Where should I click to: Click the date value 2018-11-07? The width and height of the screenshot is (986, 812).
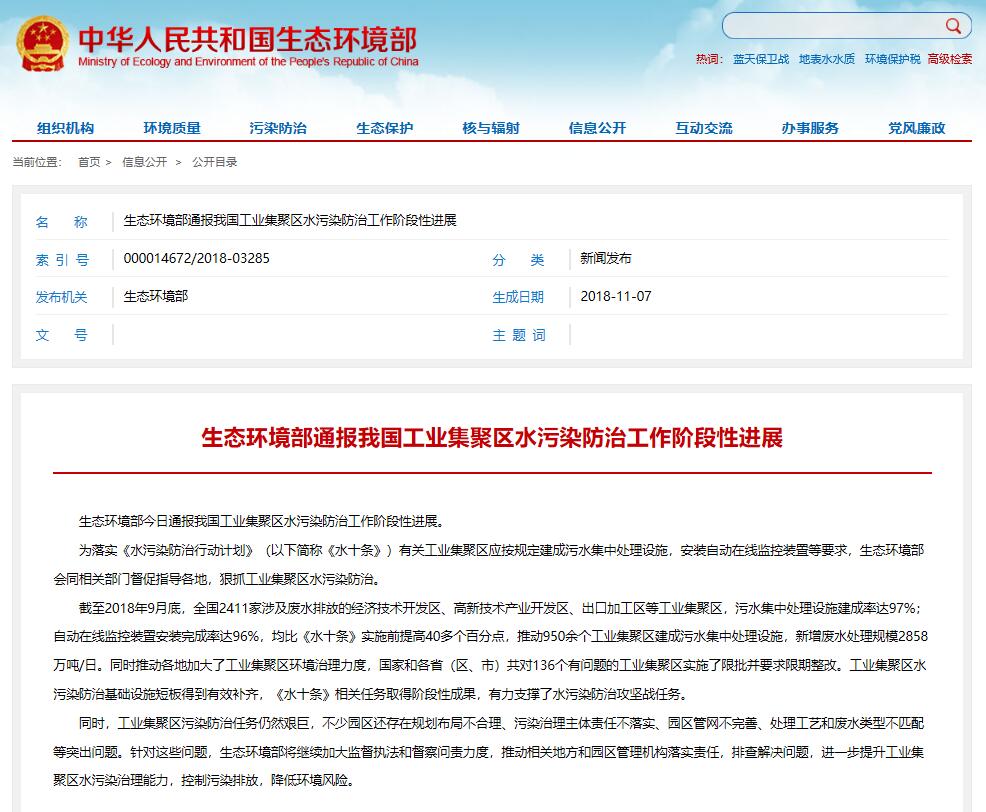click(x=616, y=296)
